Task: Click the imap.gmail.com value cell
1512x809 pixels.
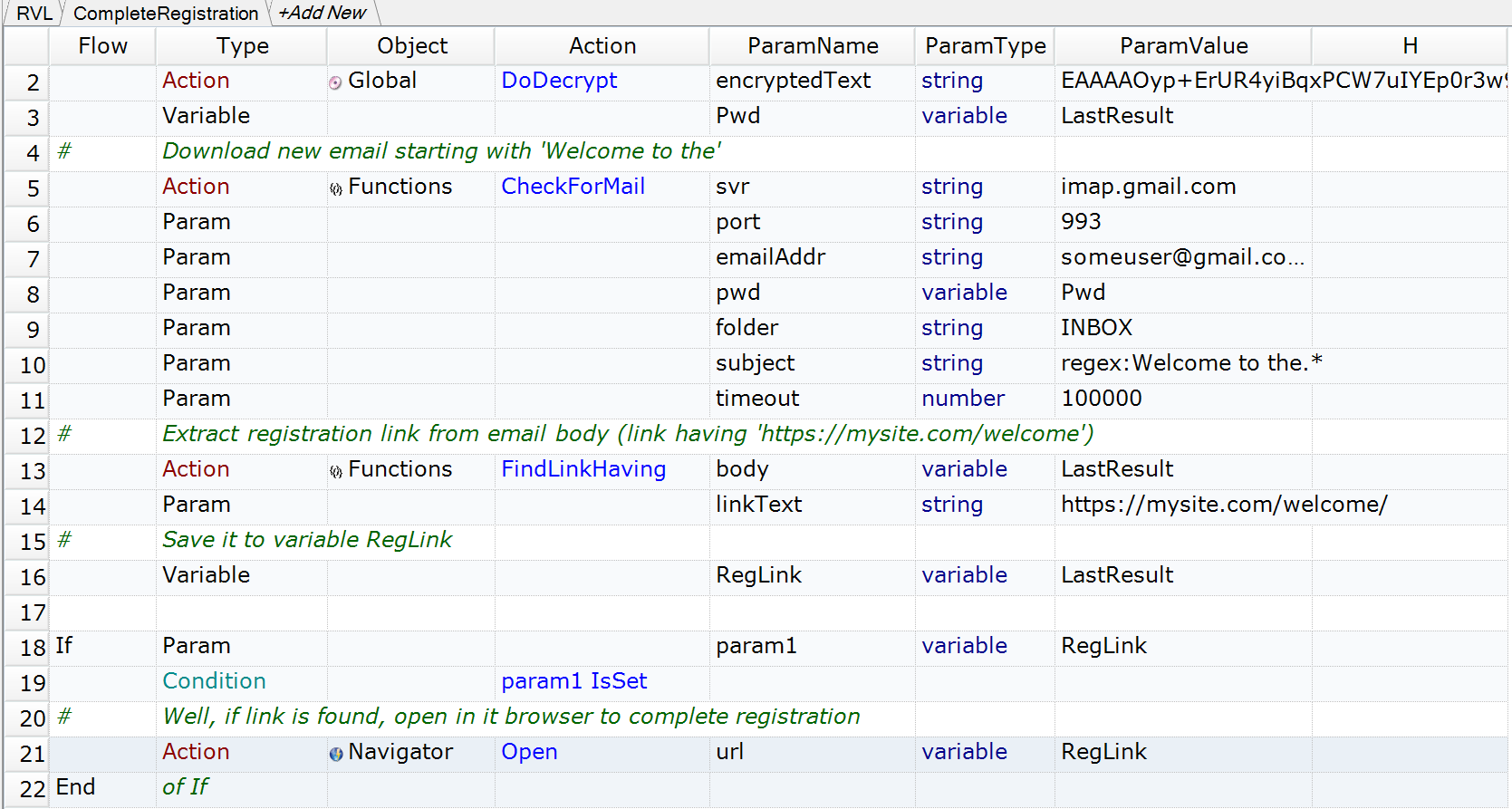Action: point(1148,187)
